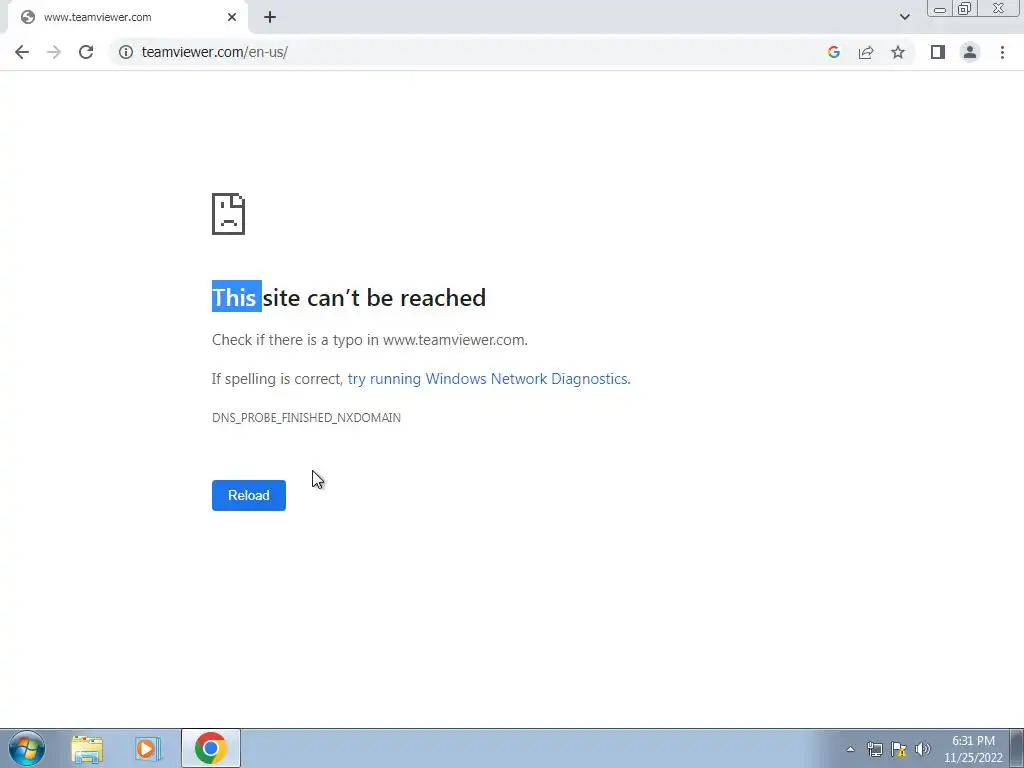Image resolution: width=1024 pixels, height=768 pixels.
Task: Open Chrome's three-dot menu
Action: pyautogui.click(x=1002, y=52)
